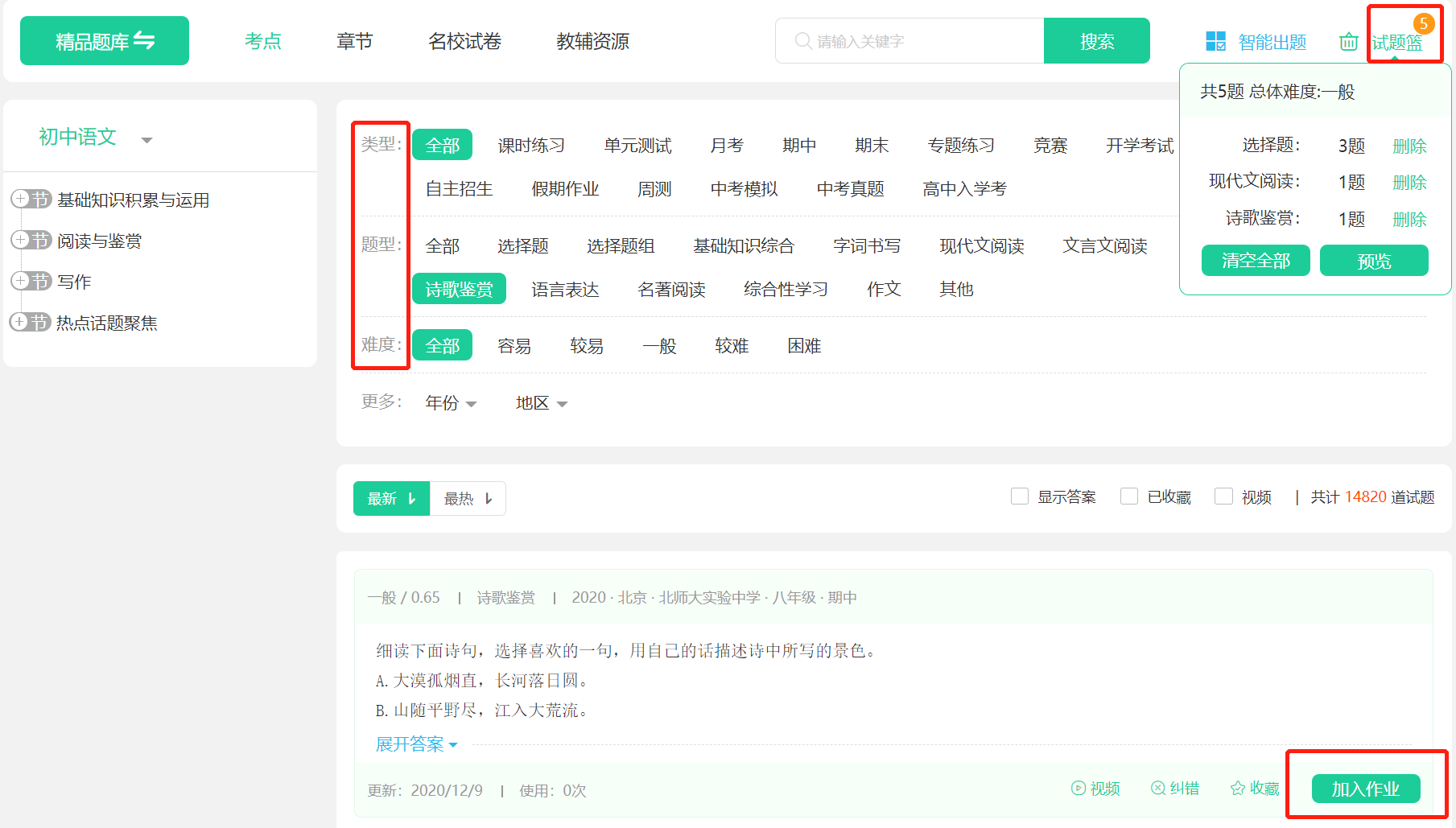Expand the 热点话题聚焦 node
Viewport: 1456px width, 828px height.
point(19,322)
